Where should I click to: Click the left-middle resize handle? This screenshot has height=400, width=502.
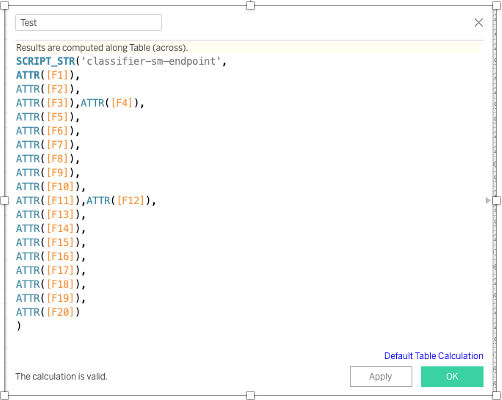[x=4, y=200]
